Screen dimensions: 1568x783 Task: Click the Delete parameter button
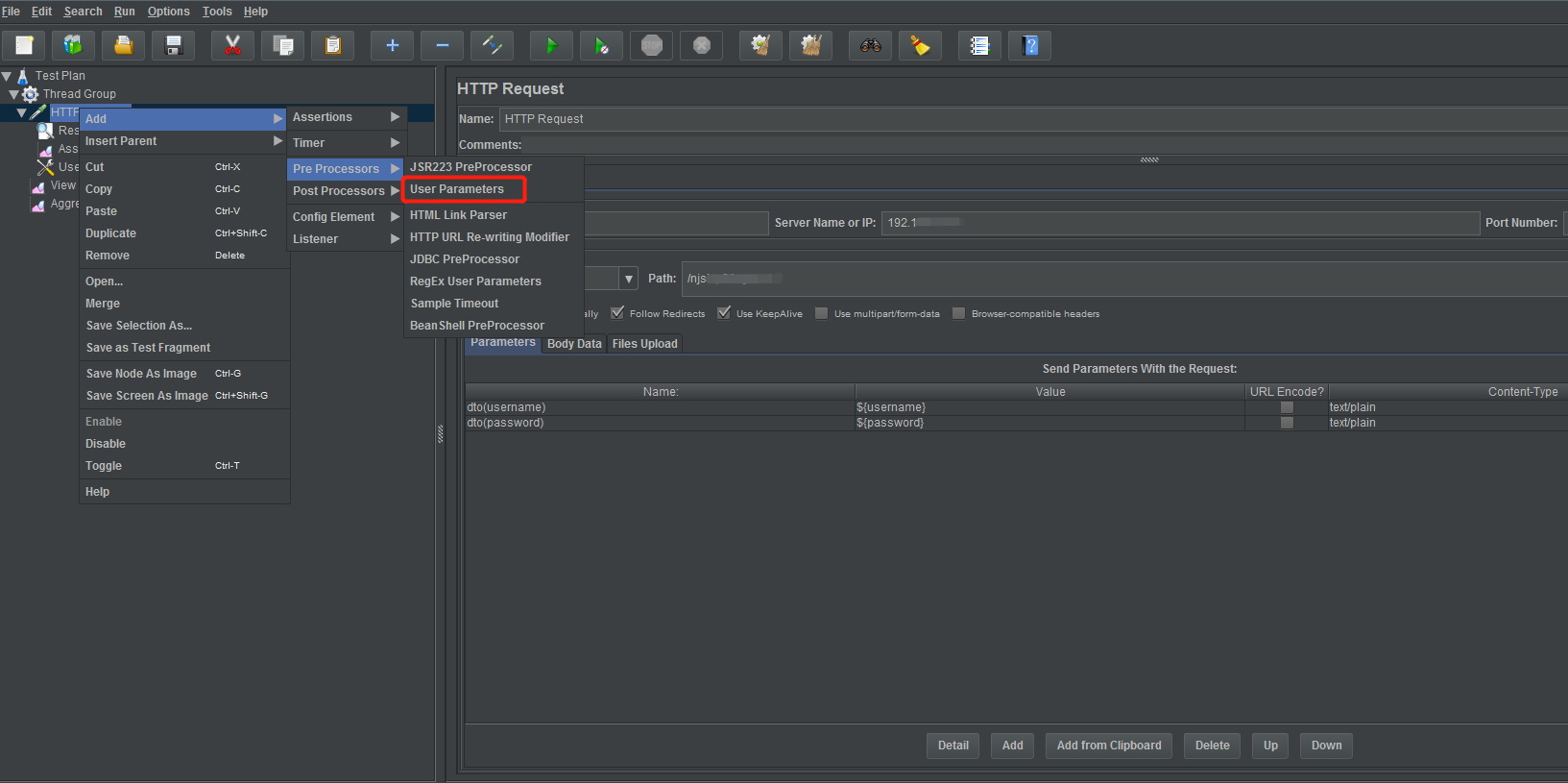pyautogui.click(x=1213, y=746)
